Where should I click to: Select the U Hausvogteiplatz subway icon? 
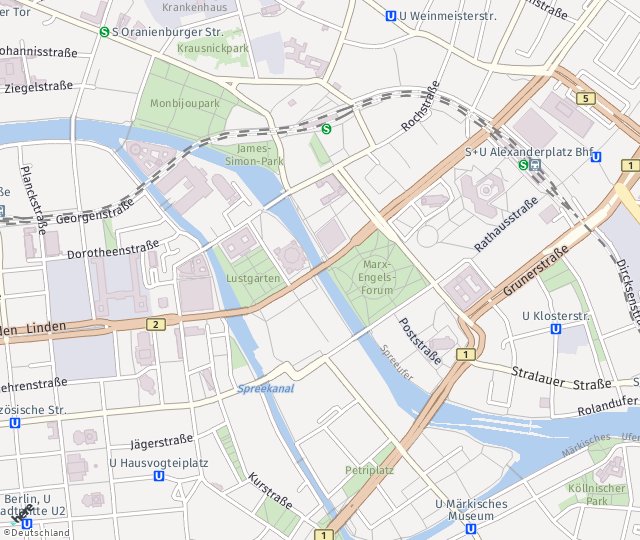159,476
